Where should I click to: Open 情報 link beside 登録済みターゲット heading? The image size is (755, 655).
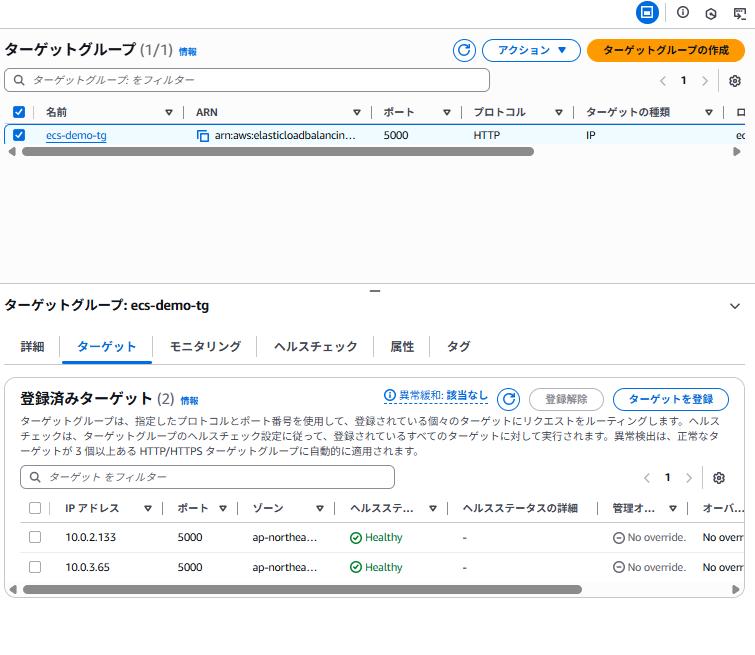(189, 401)
